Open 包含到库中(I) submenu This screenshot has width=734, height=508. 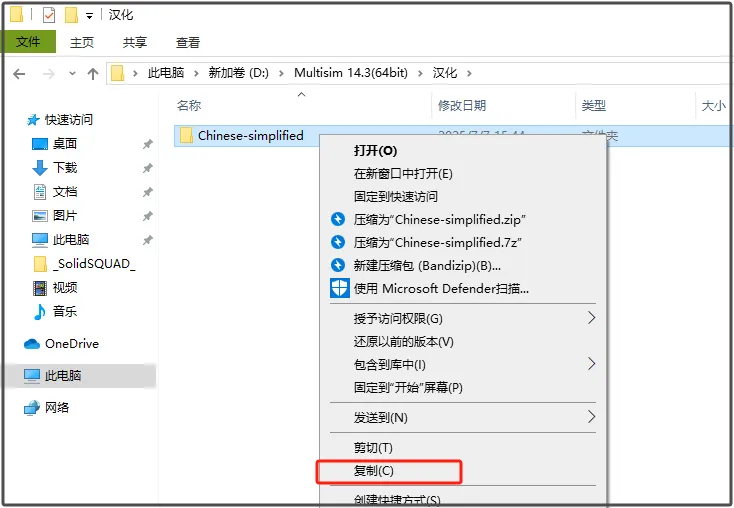389,365
